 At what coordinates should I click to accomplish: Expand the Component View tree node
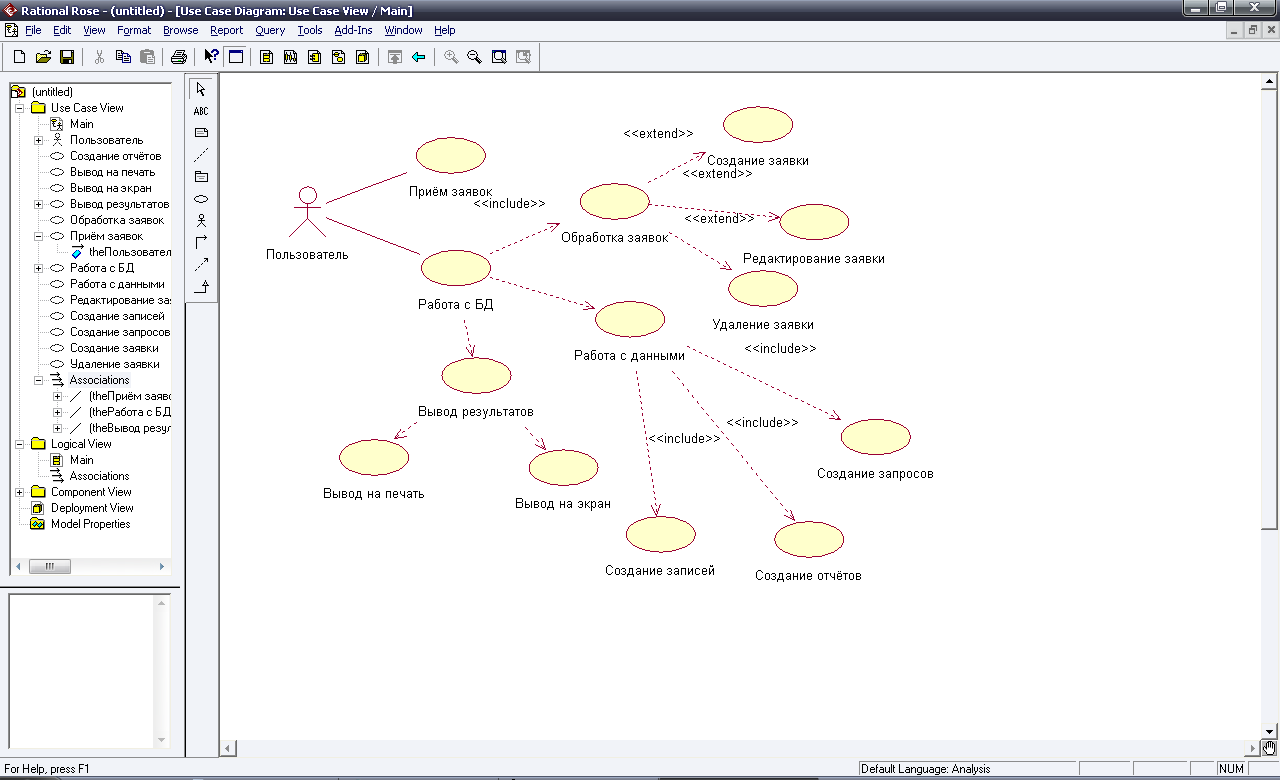20,492
